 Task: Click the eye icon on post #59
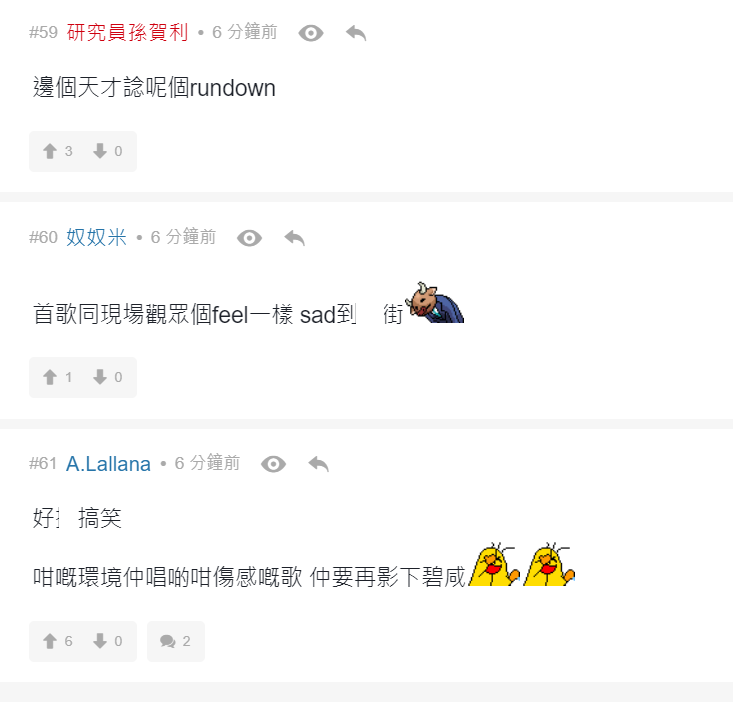coord(311,33)
